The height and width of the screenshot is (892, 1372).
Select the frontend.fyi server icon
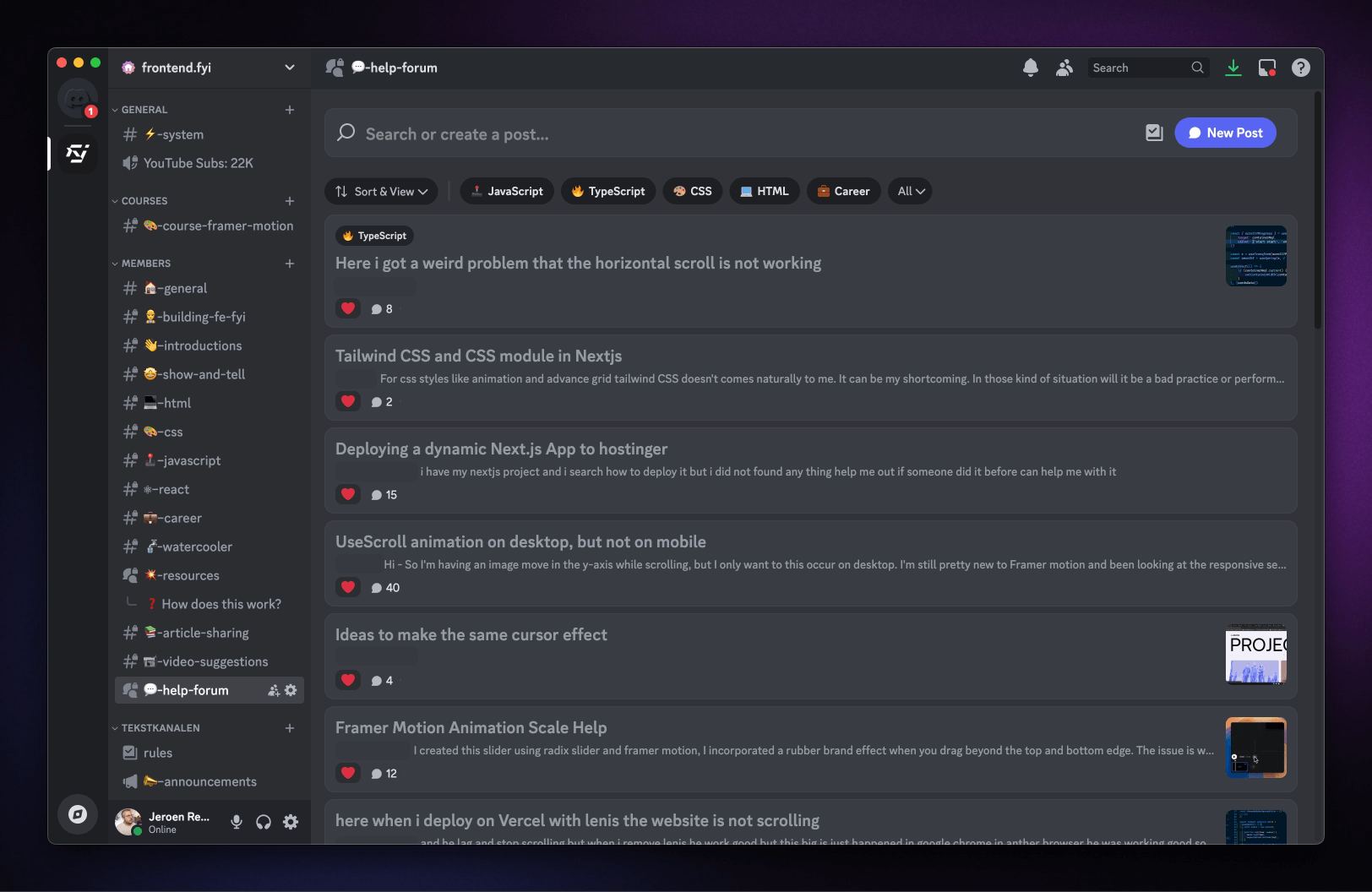pos(77,153)
